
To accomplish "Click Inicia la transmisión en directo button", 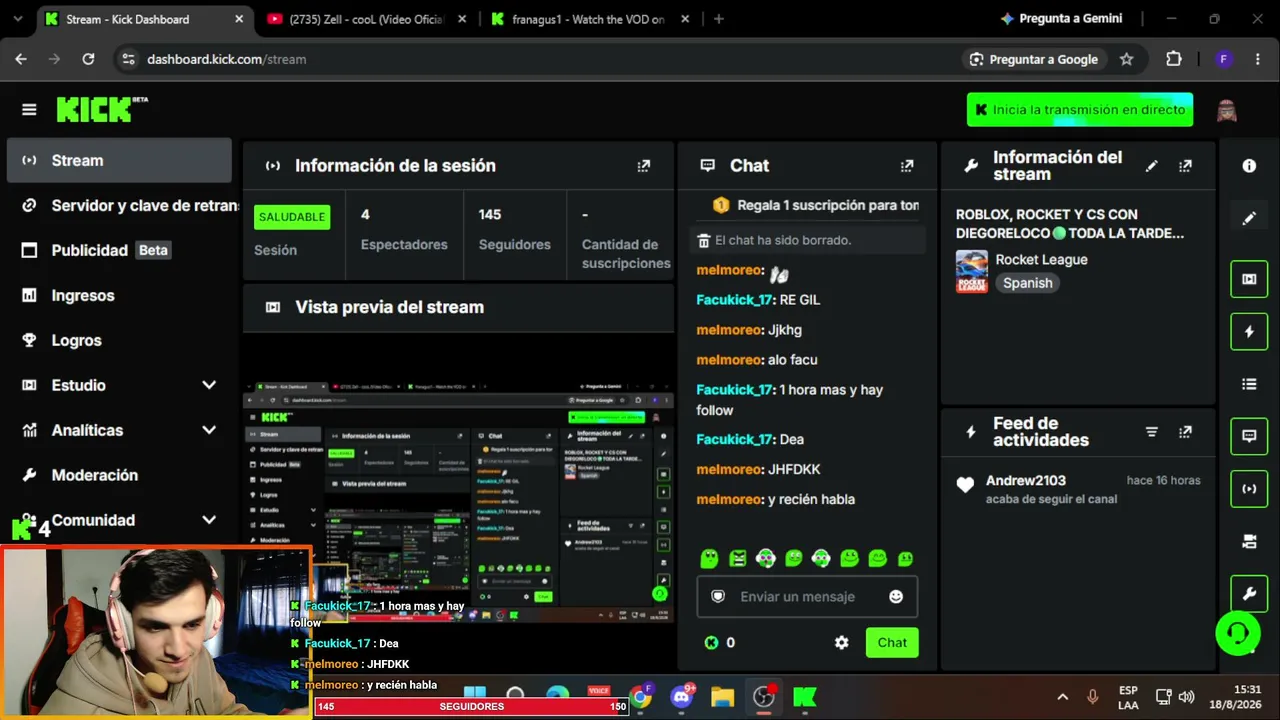I will [1080, 110].
